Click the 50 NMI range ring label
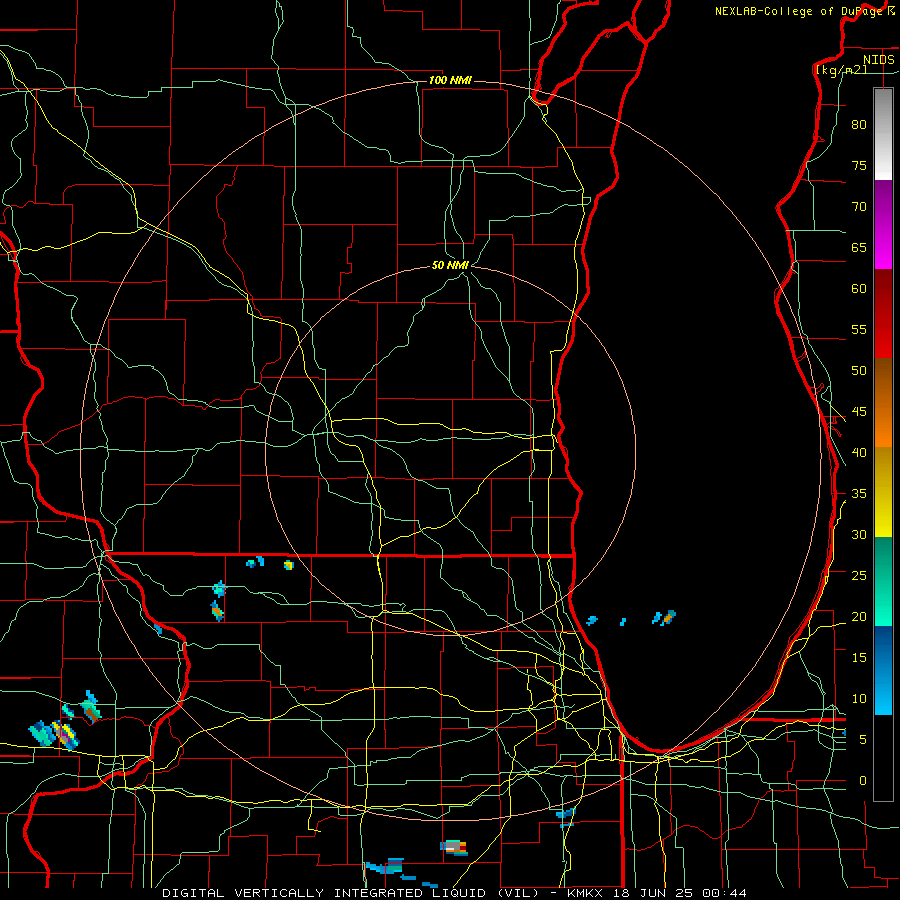This screenshot has height=900, width=900. click(x=450, y=265)
